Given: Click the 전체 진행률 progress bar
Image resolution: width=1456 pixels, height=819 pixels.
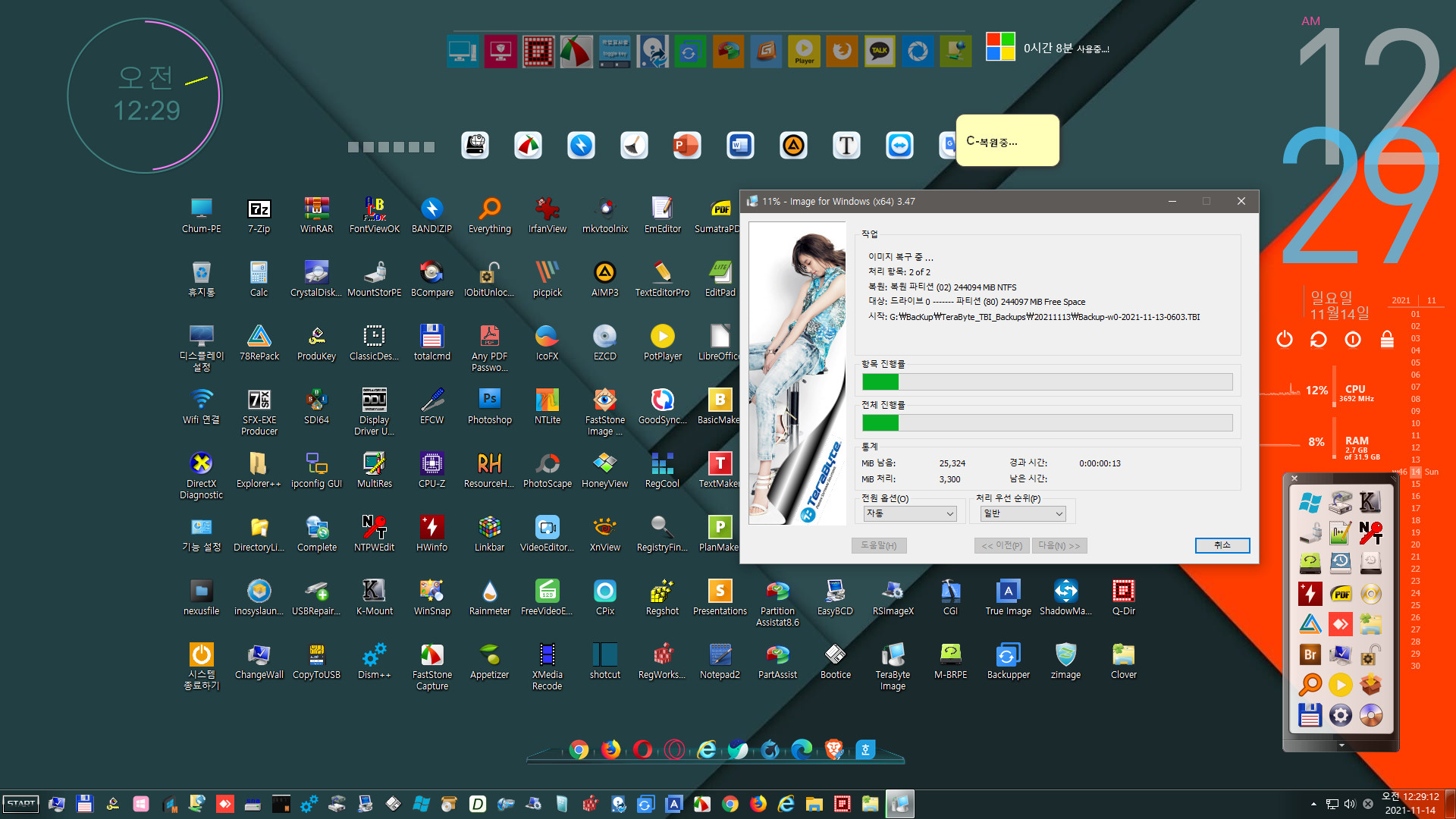Looking at the screenshot, I should [x=1047, y=422].
